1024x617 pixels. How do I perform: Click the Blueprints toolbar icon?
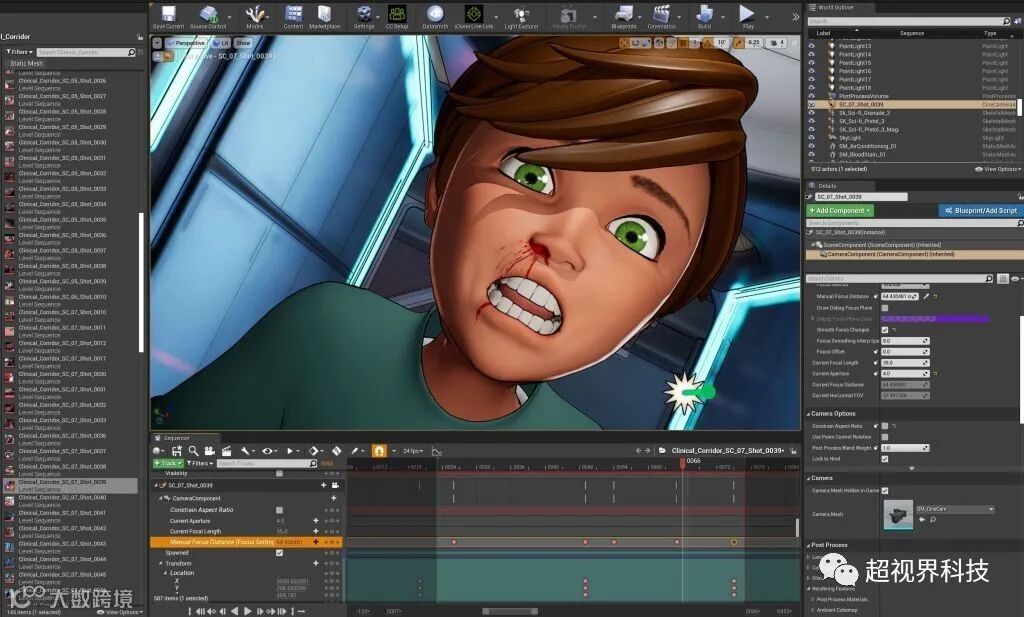click(x=623, y=15)
